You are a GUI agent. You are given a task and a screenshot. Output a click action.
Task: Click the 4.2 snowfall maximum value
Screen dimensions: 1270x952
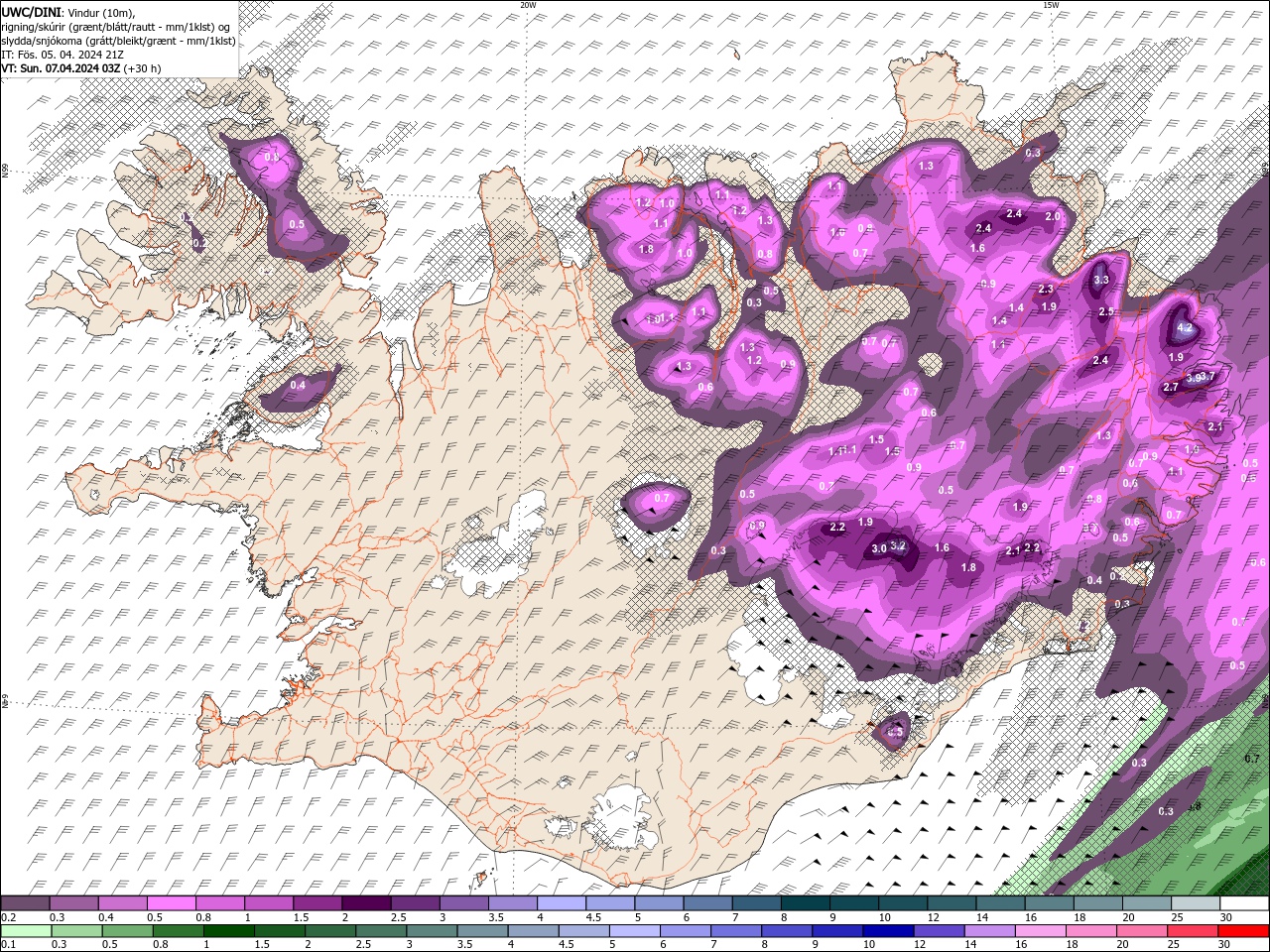pos(1184,327)
